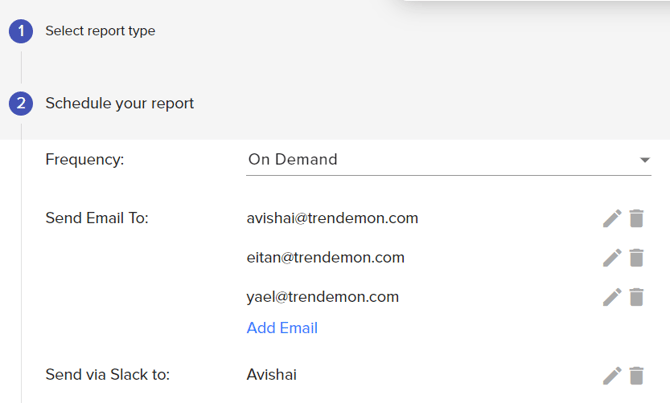The image size is (670, 403).
Task: Edit the avishai@trendemon.com email recipient
Action: [612, 218]
